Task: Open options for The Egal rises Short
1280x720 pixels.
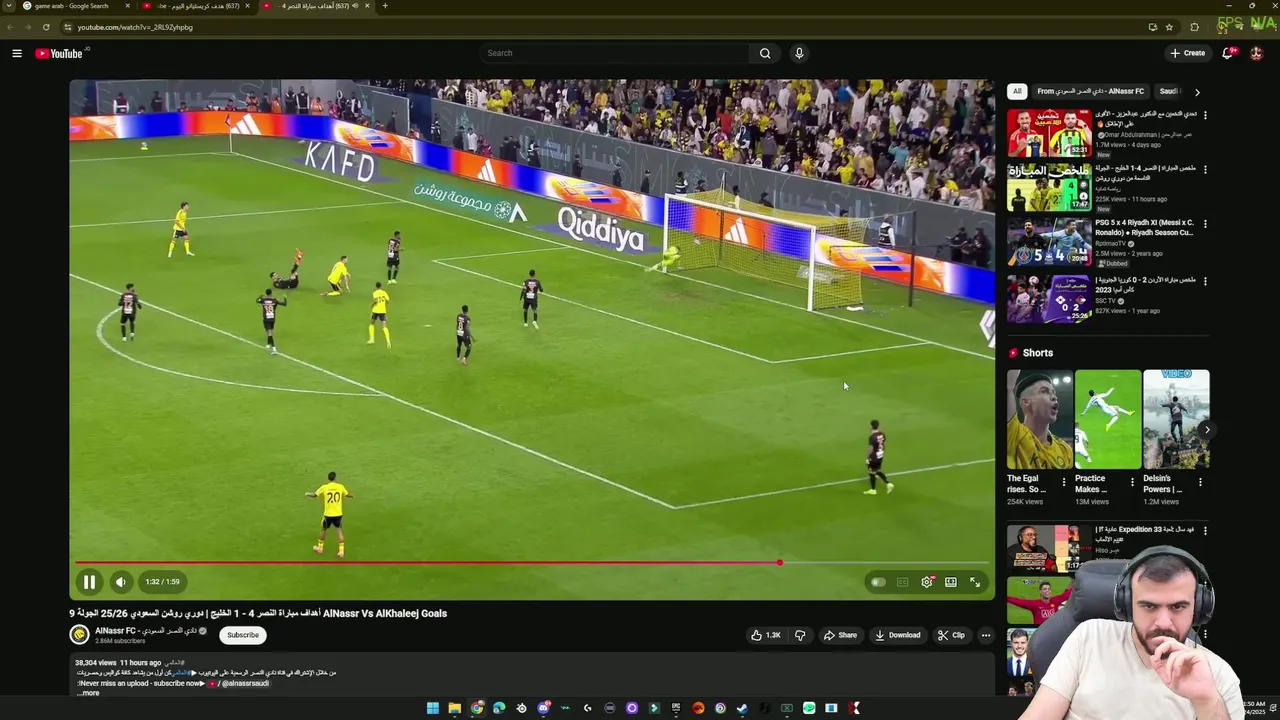Action: 1064,482
